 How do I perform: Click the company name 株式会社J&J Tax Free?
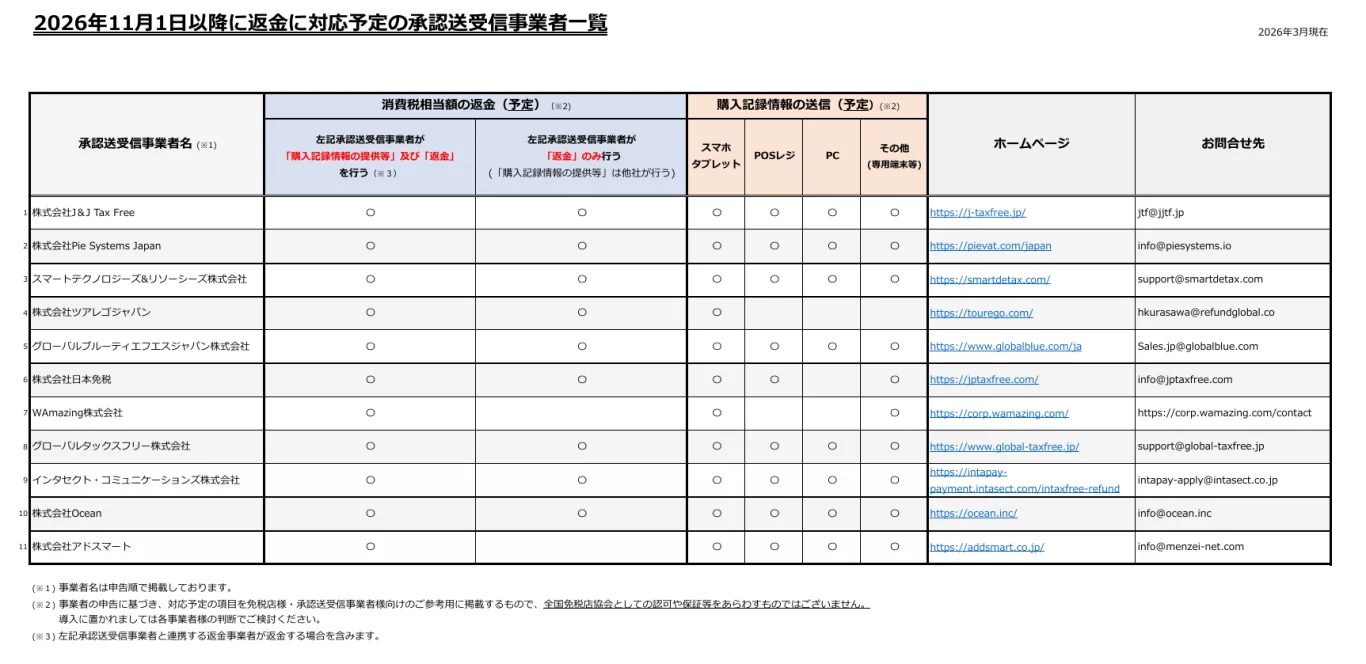click(83, 213)
